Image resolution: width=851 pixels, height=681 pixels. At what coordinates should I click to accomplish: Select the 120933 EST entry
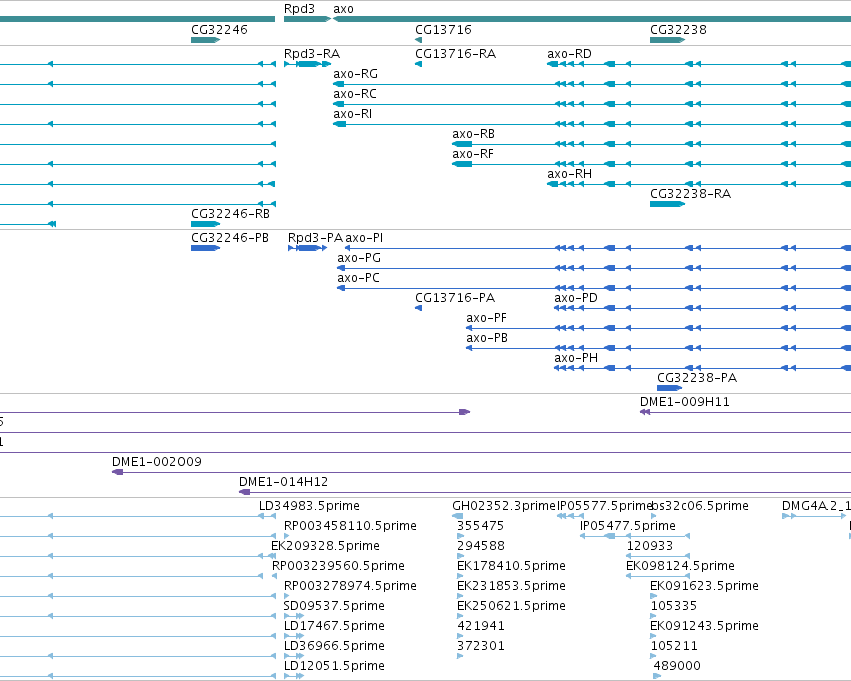650,546
